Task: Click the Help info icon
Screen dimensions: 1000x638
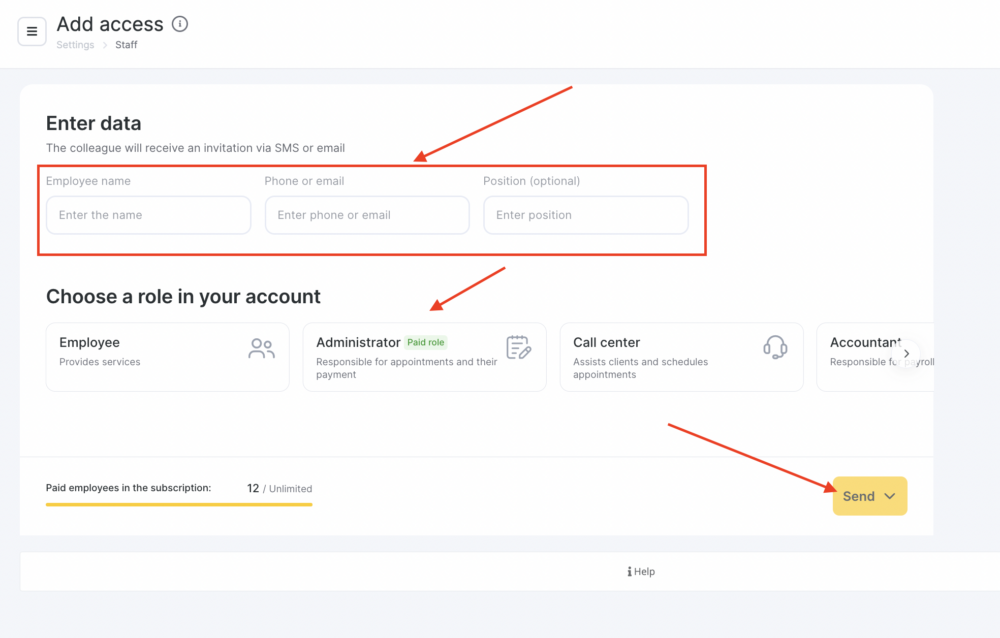Action: point(629,572)
